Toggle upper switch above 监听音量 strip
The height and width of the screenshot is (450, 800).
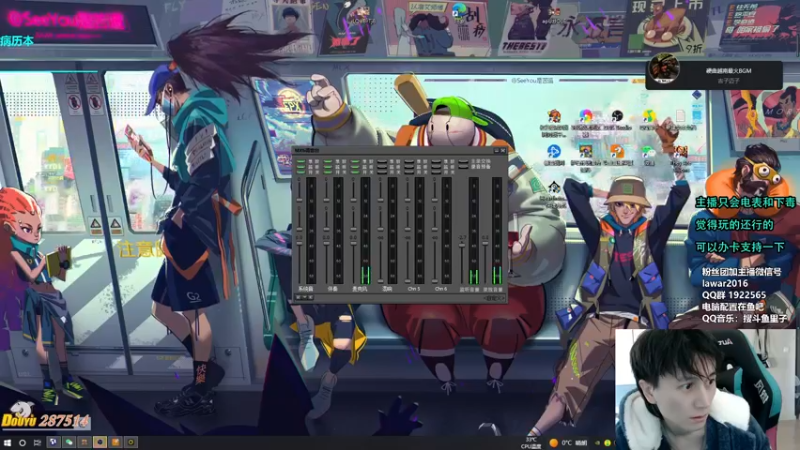click(463, 161)
